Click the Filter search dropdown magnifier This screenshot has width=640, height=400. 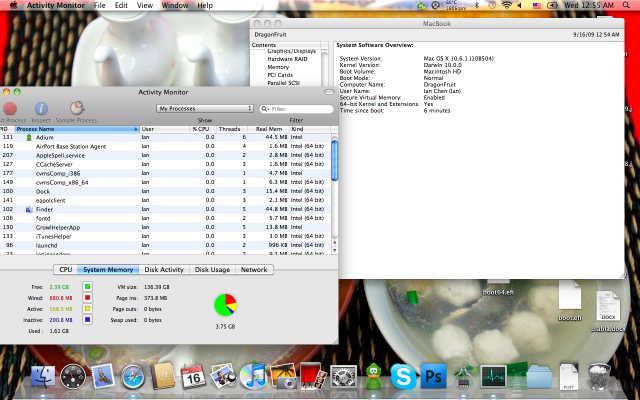265,109
